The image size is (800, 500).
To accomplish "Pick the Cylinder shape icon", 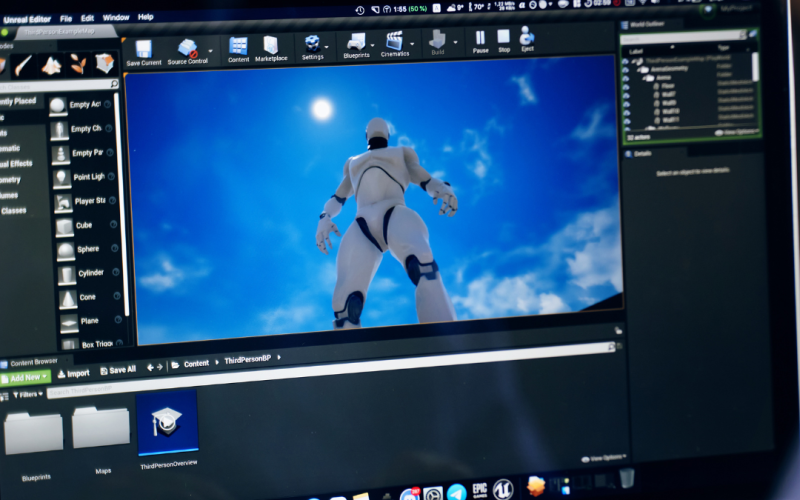I will [x=66, y=274].
